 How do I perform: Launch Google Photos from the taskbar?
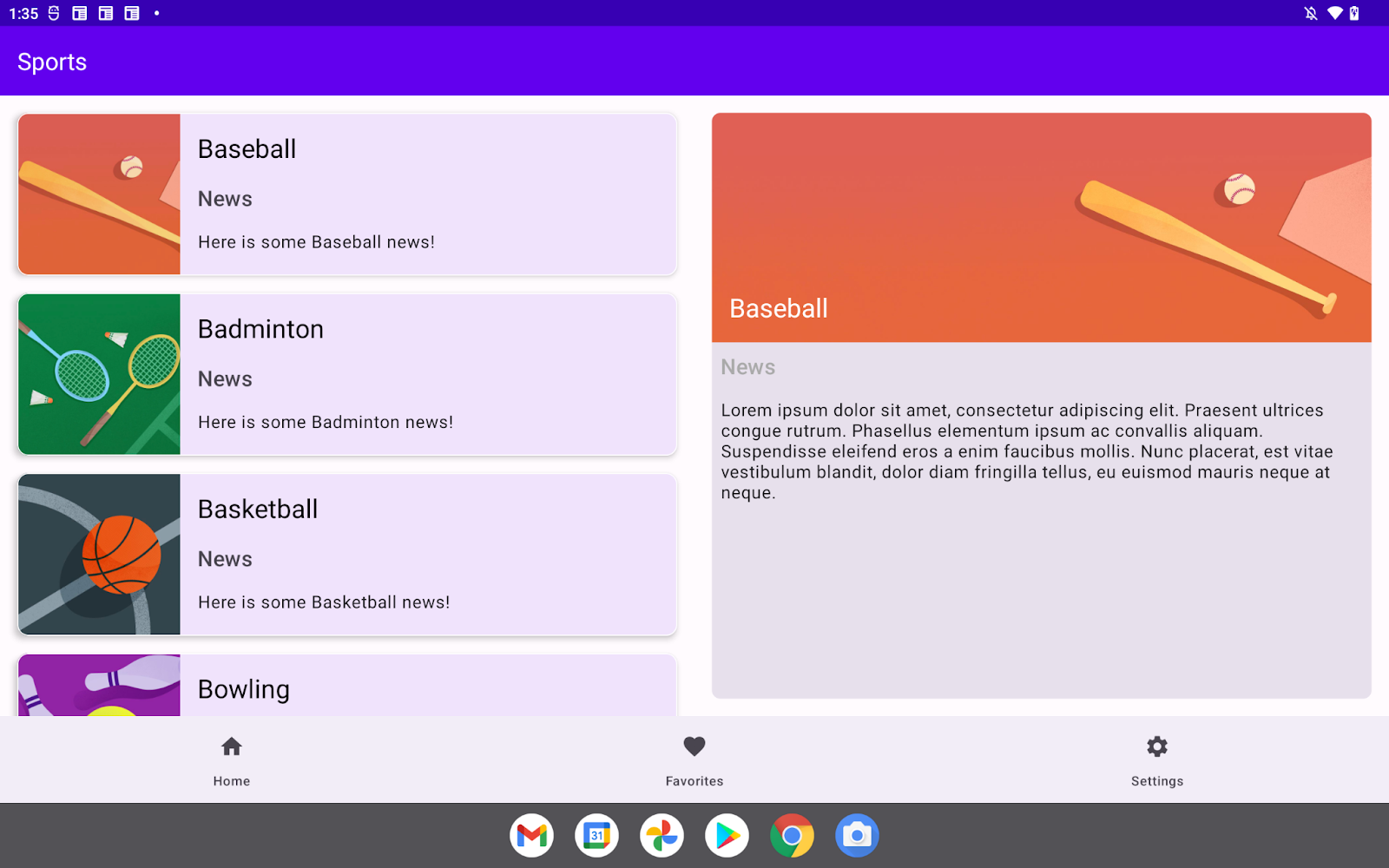pos(662,835)
